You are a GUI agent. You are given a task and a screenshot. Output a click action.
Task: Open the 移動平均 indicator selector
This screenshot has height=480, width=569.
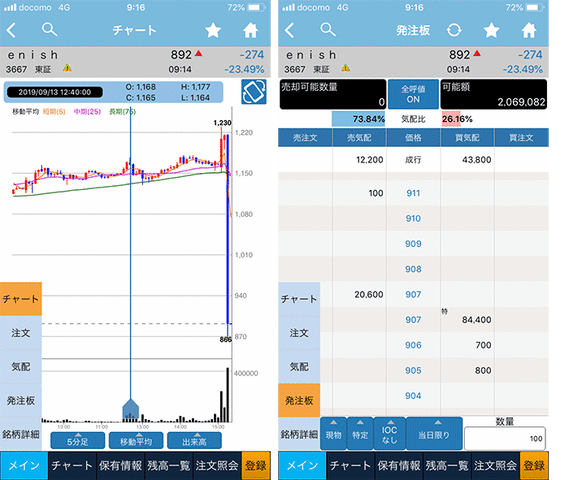pos(136,441)
